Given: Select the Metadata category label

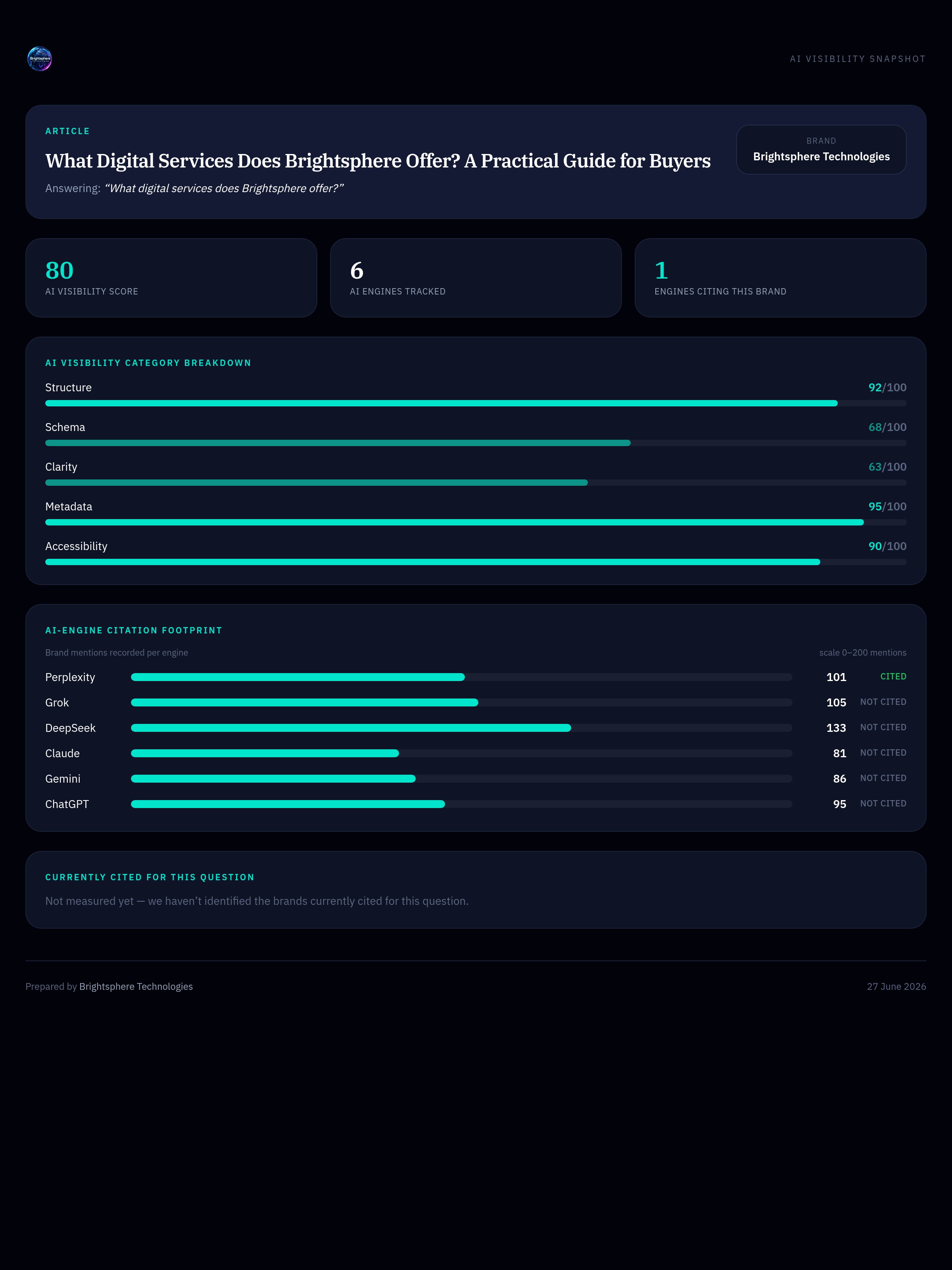Looking at the screenshot, I should tap(69, 506).
